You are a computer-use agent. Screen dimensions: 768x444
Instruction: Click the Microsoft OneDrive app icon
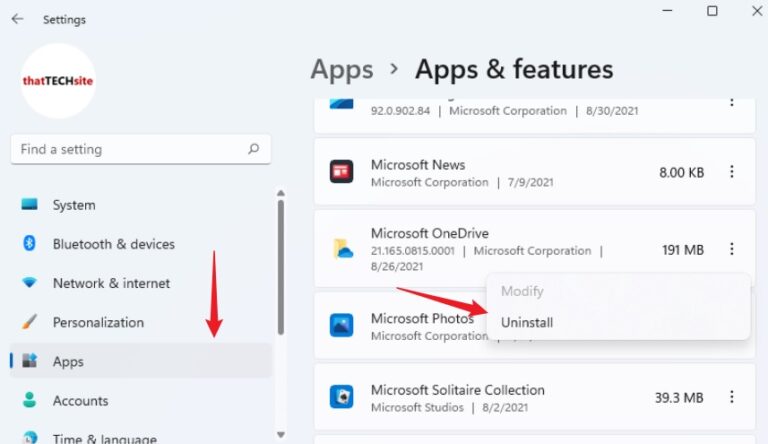(342, 249)
